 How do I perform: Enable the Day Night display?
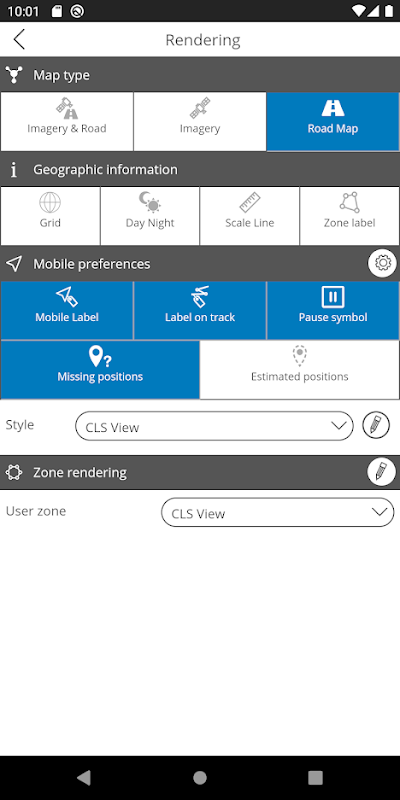point(150,216)
